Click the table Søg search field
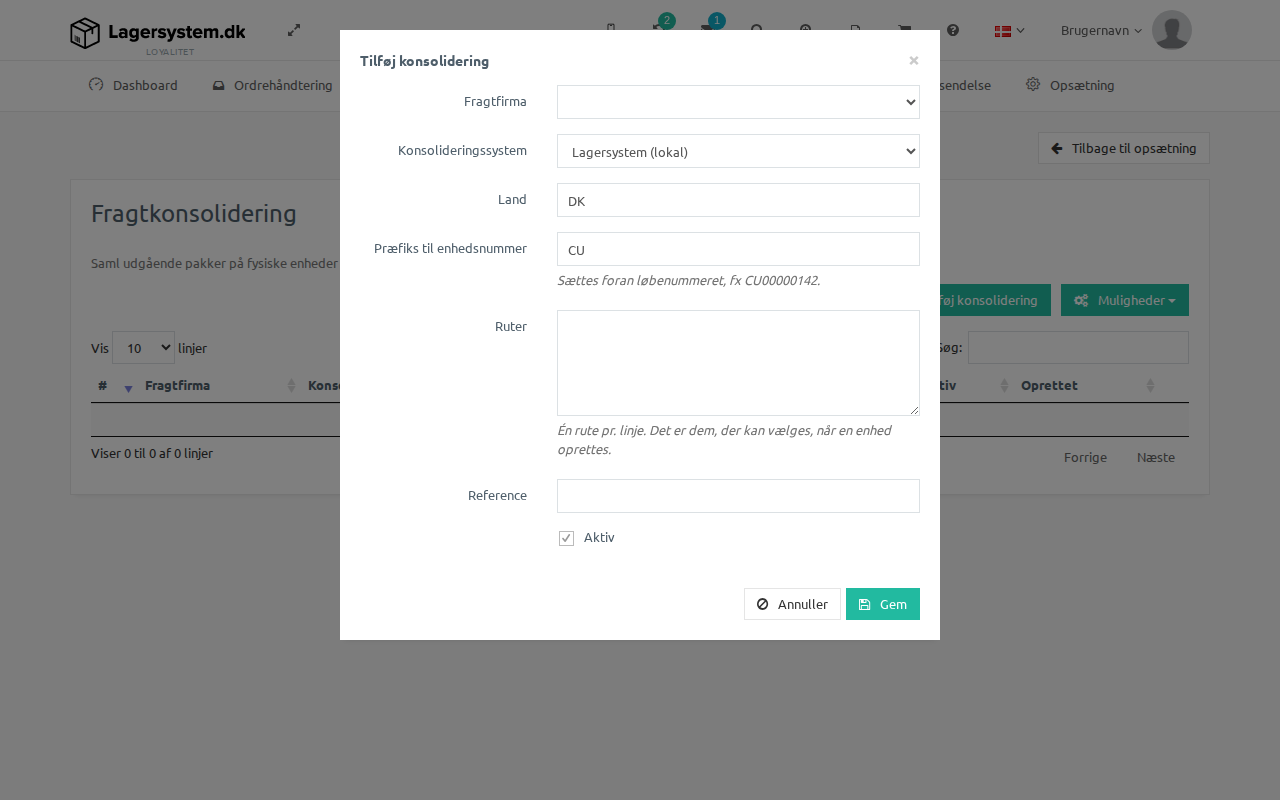1280x800 pixels. click(1078, 347)
